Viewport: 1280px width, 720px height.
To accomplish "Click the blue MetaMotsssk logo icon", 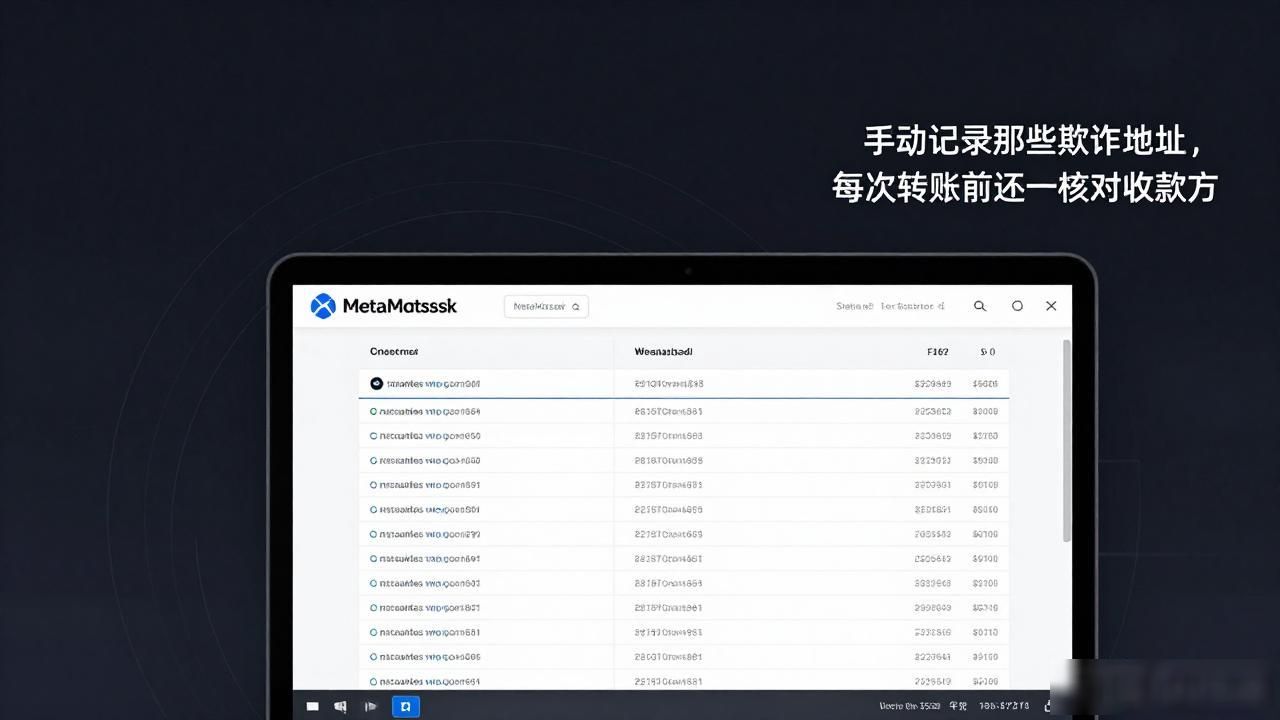I will click(323, 306).
